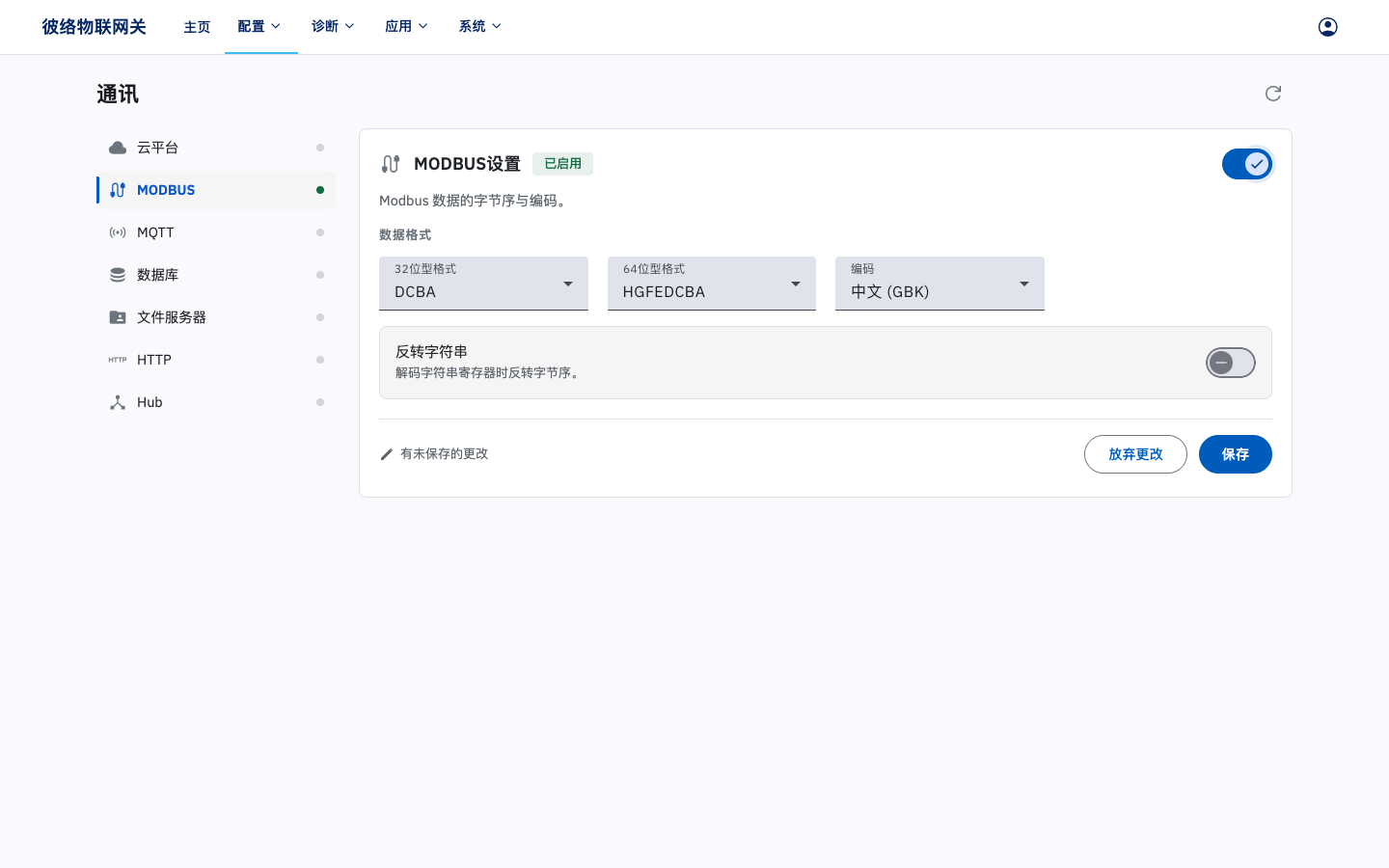Expand the 配置 menu
This screenshot has width=1389, height=868.
pos(260,27)
